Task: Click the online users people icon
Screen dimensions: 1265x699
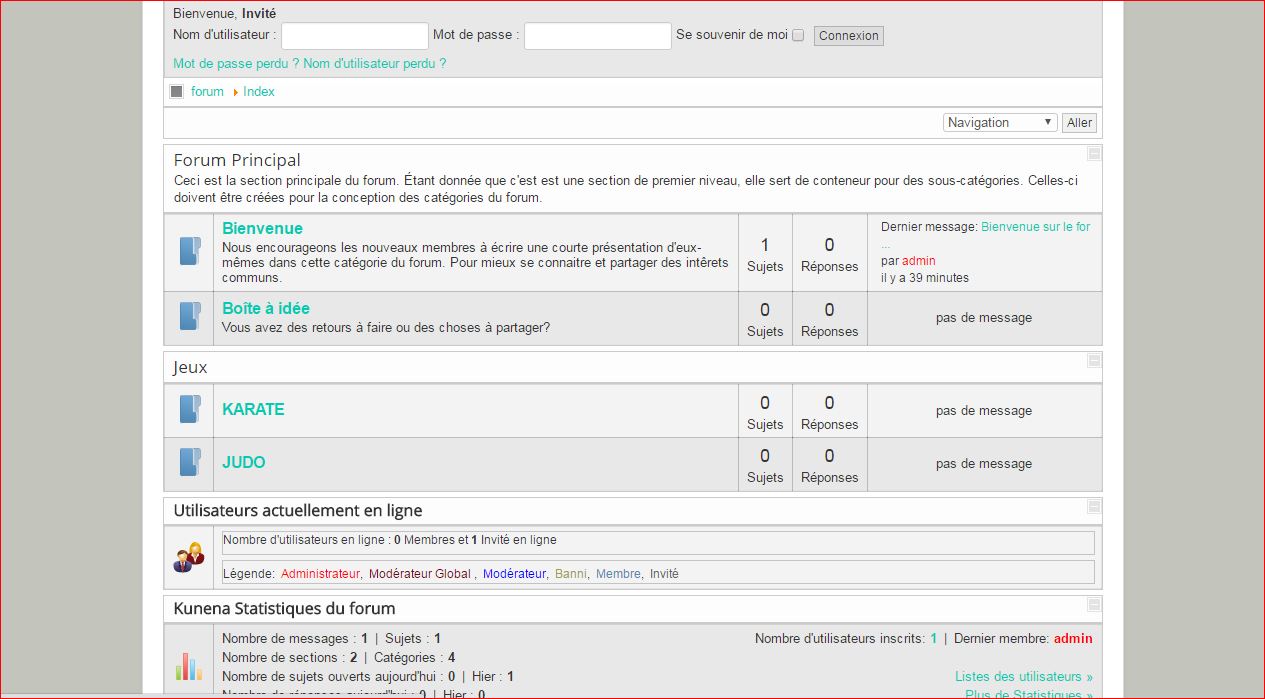Action: coord(188,557)
